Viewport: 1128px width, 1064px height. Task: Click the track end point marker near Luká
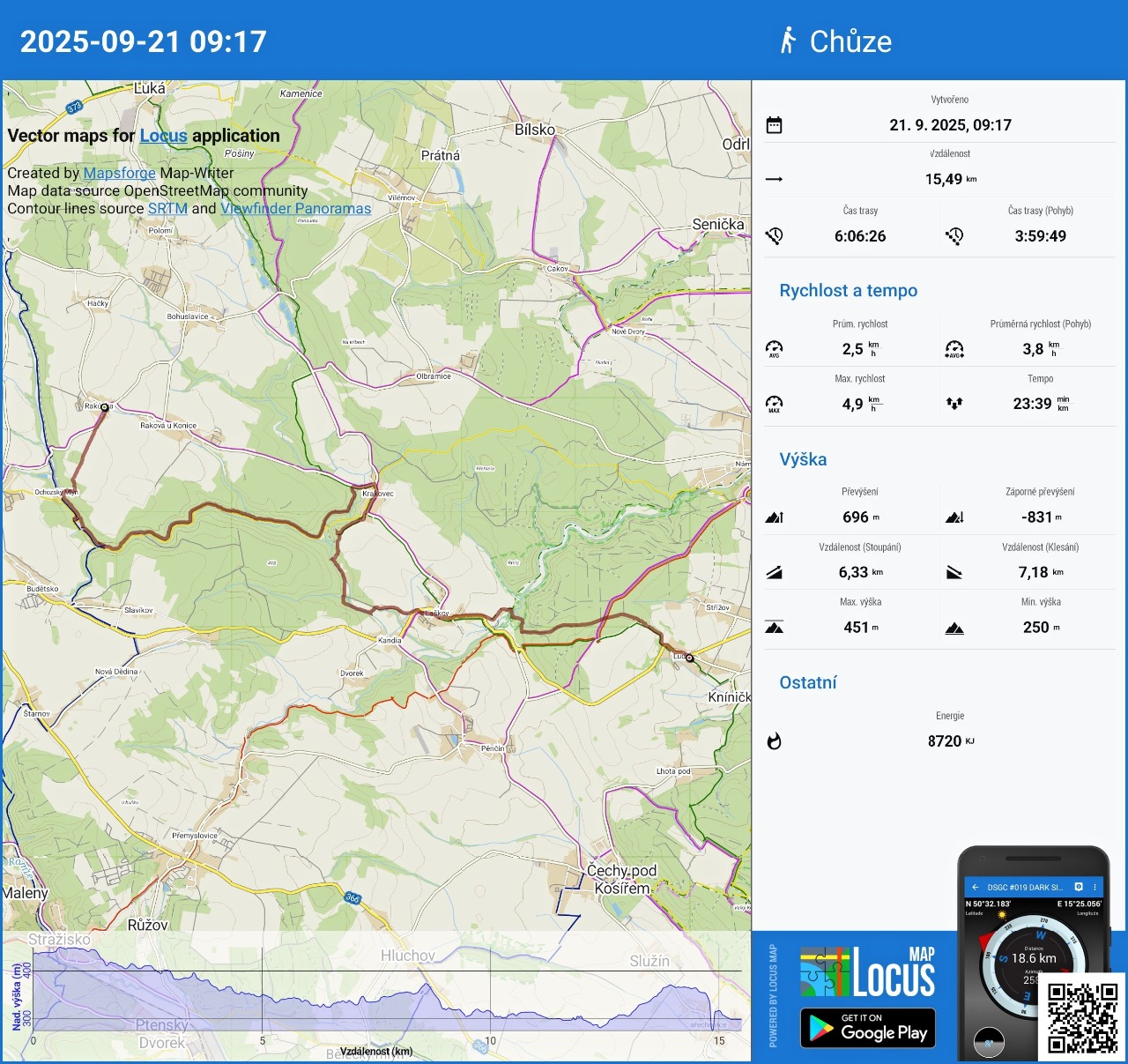click(x=690, y=658)
